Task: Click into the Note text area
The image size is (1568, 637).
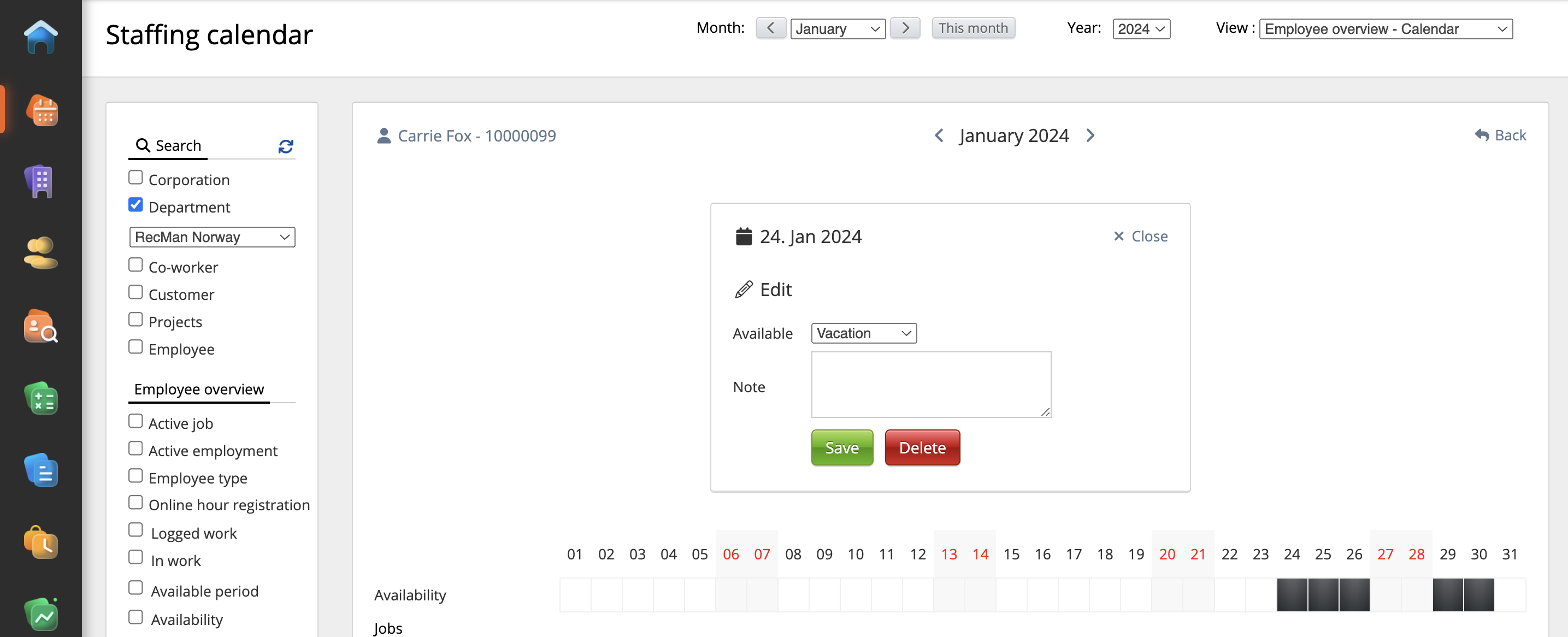Action: point(931,385)
